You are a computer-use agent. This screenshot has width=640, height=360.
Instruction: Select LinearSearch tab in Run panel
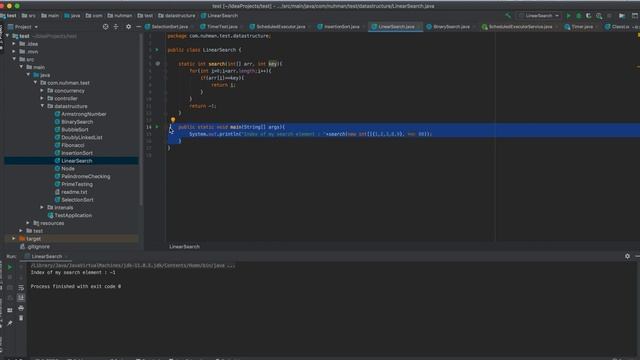click(46, 256)
